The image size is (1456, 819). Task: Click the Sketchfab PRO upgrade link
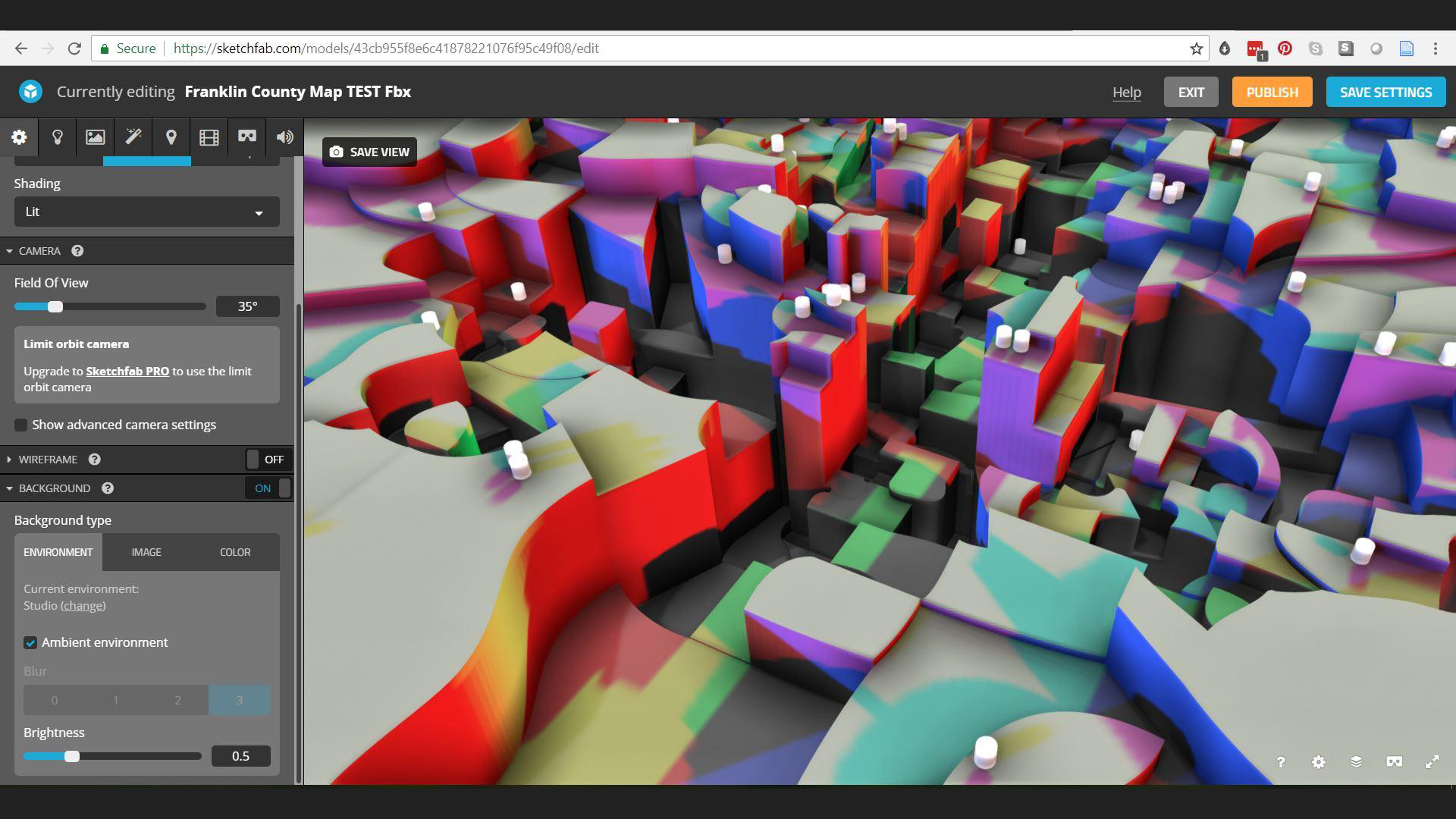(127, 372)
